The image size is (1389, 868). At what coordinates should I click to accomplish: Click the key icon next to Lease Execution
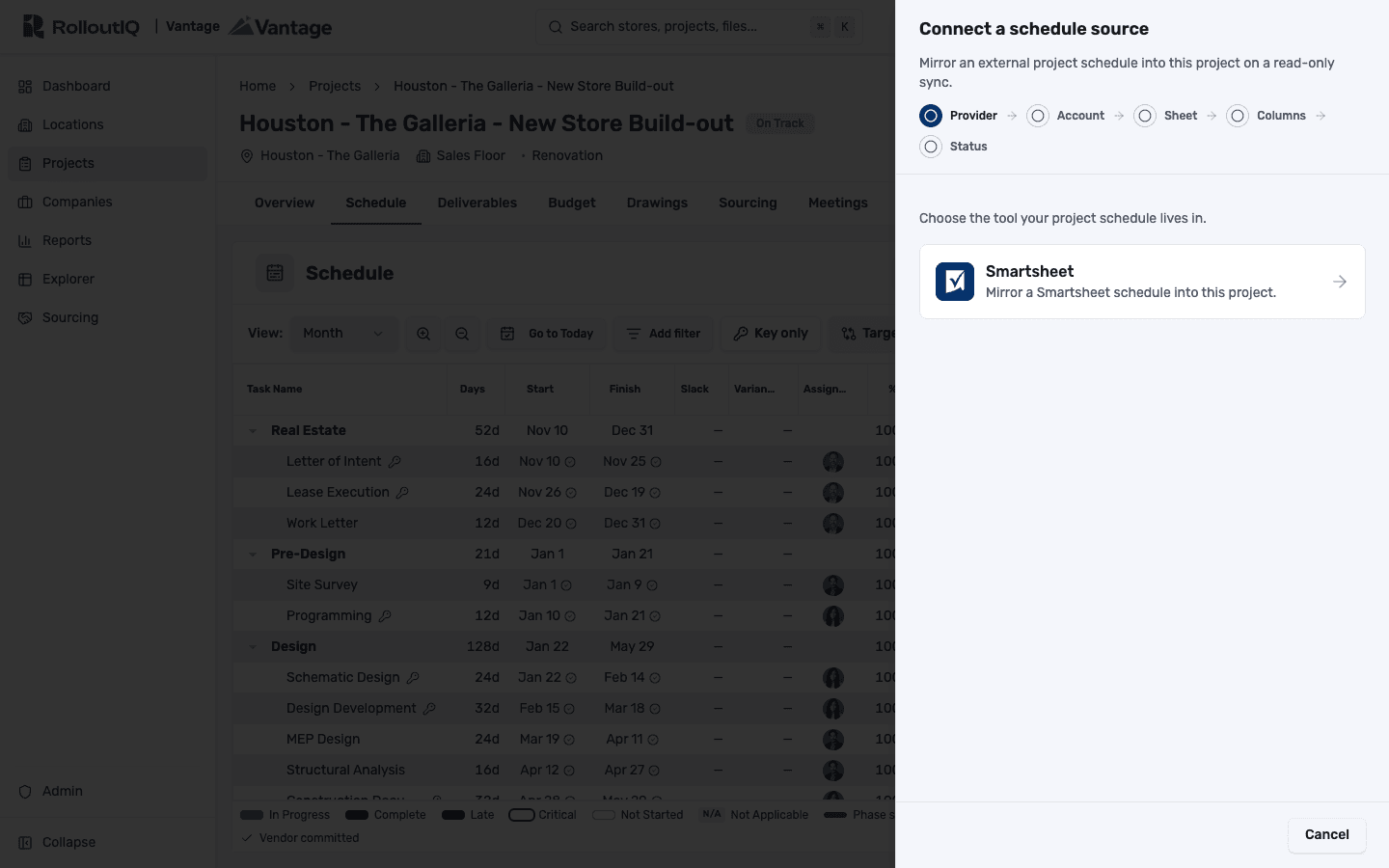click(x=402, y=493)
